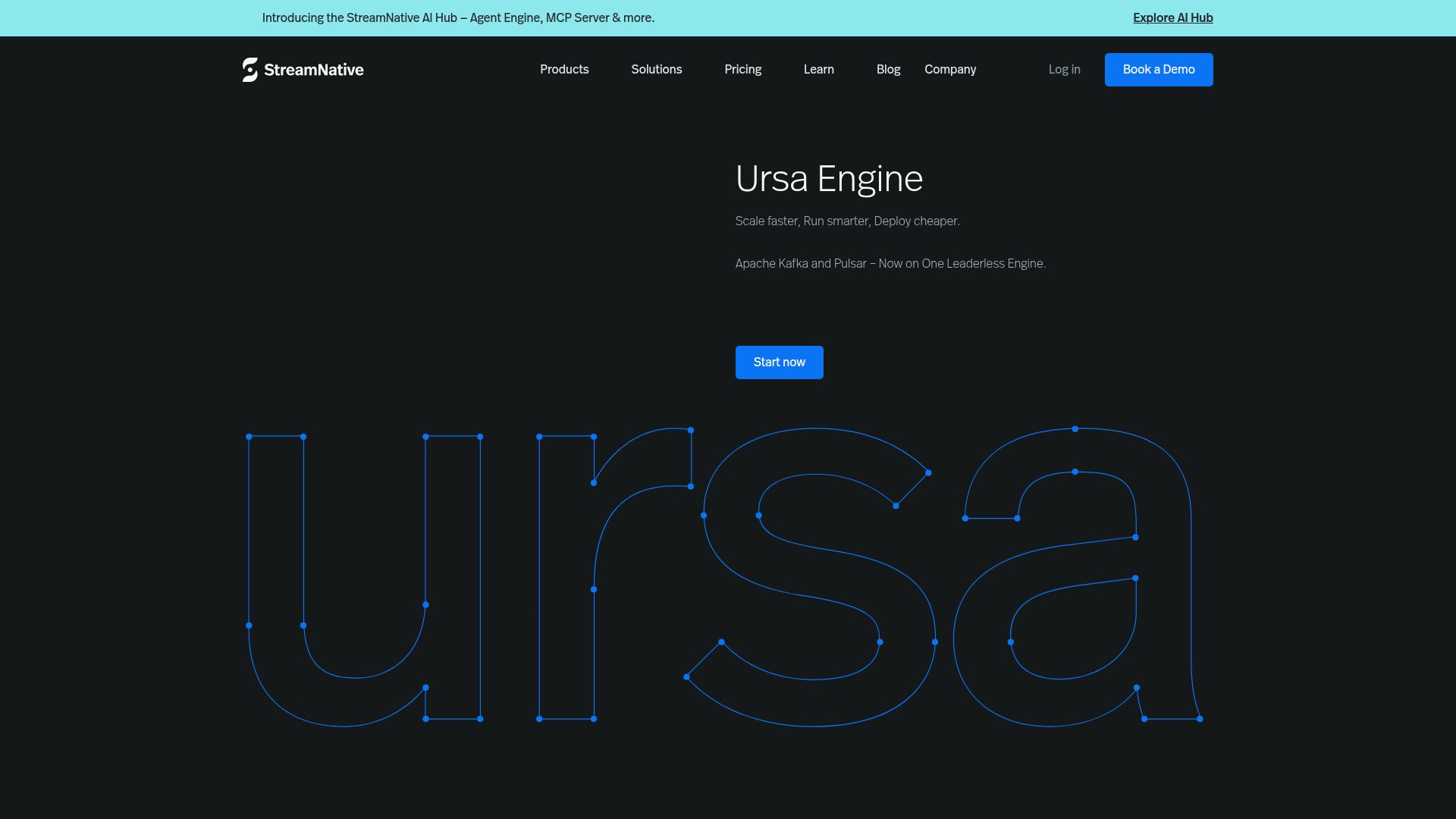
Task: Visit the Blog link
Action: 888,70
